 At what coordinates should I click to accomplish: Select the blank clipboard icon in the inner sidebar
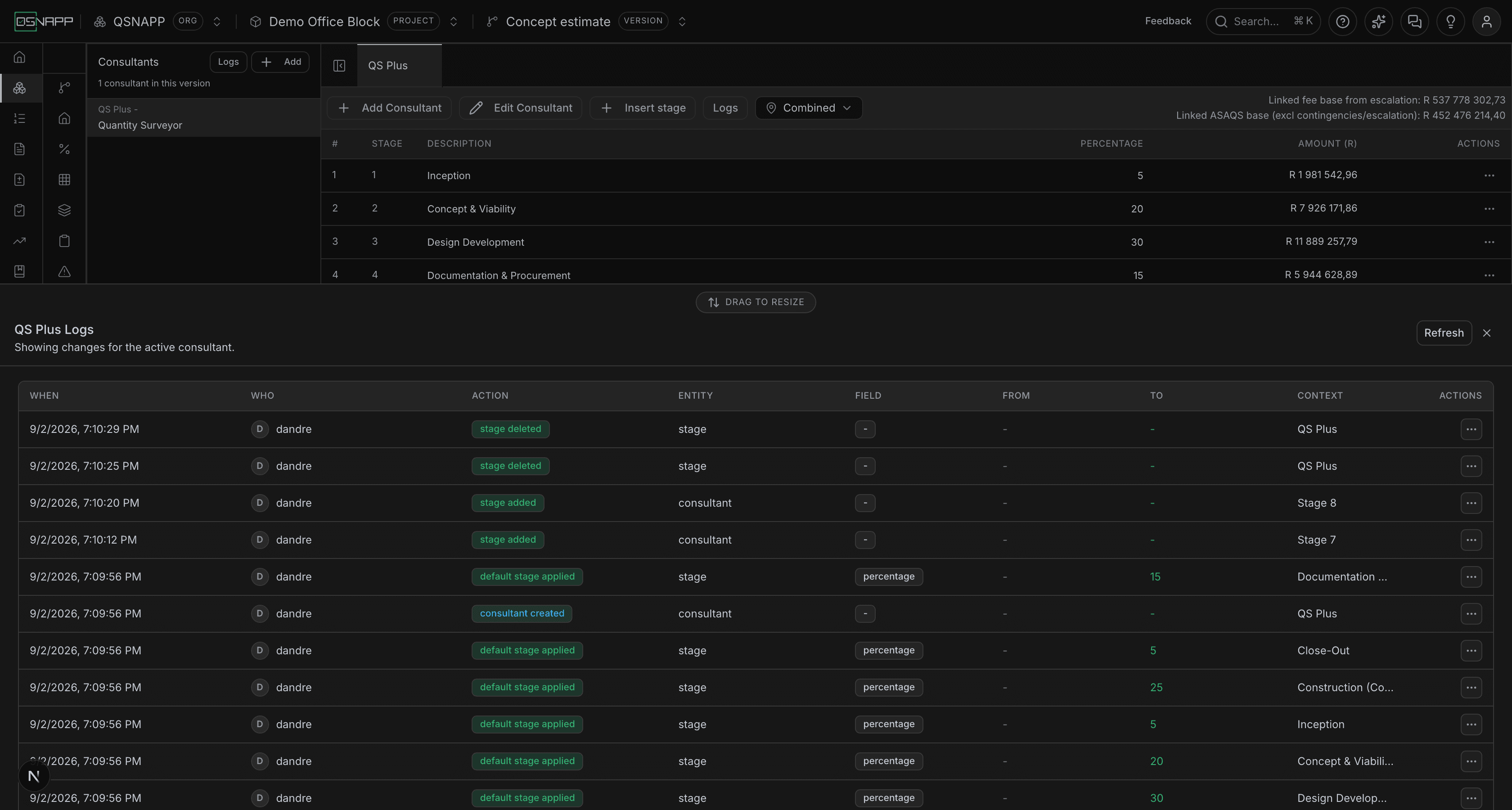(x=64, y=241)
